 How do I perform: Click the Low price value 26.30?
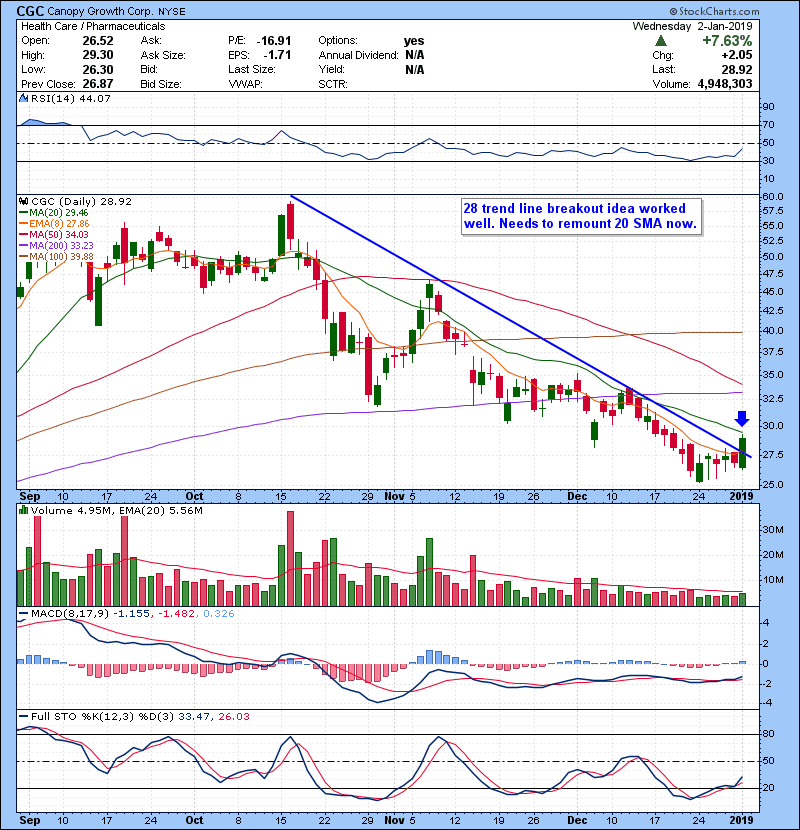(98, 70)
